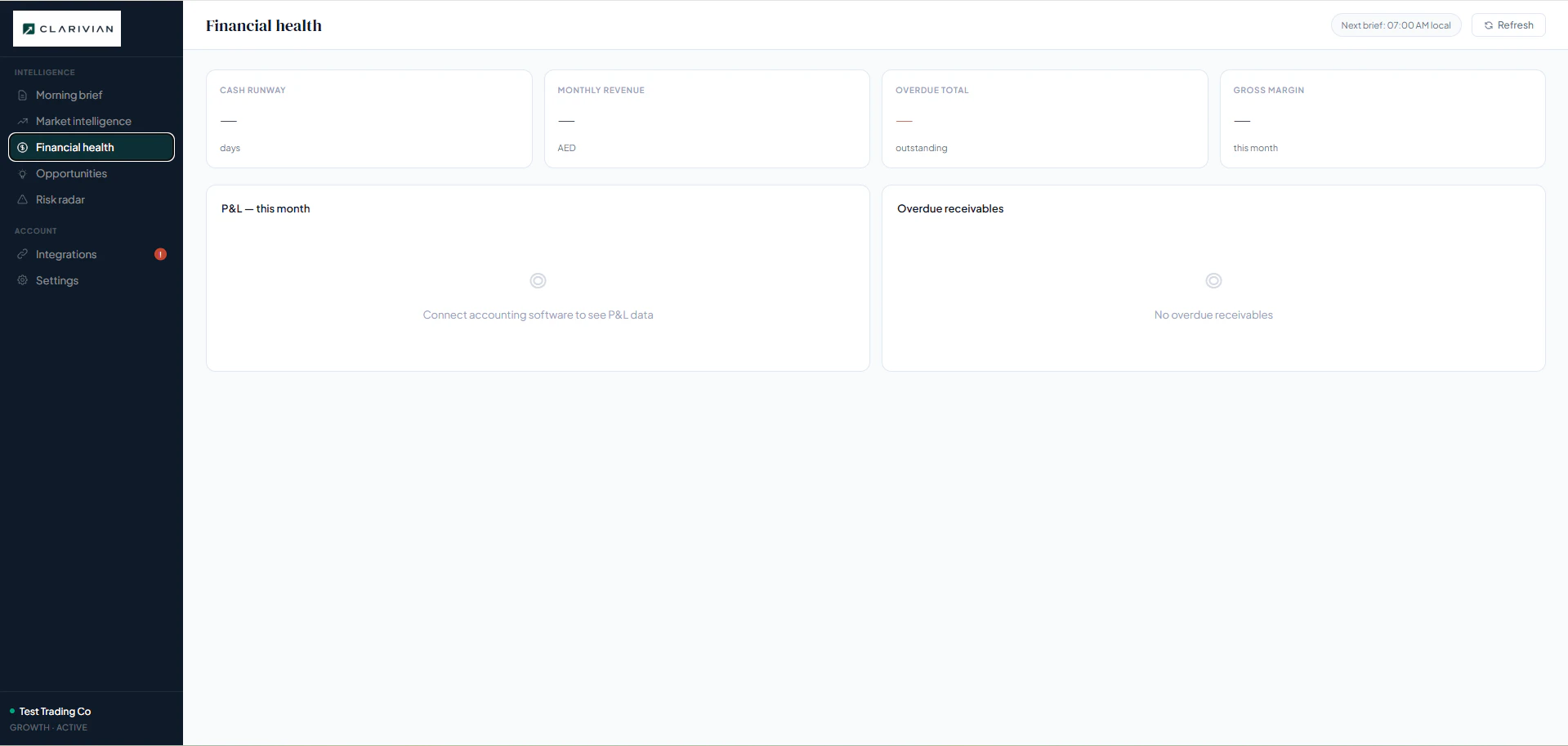This screenshot has height=746, width=1568.
Task: Select the Overdue Total card
Action: [x=1044, y=119]
